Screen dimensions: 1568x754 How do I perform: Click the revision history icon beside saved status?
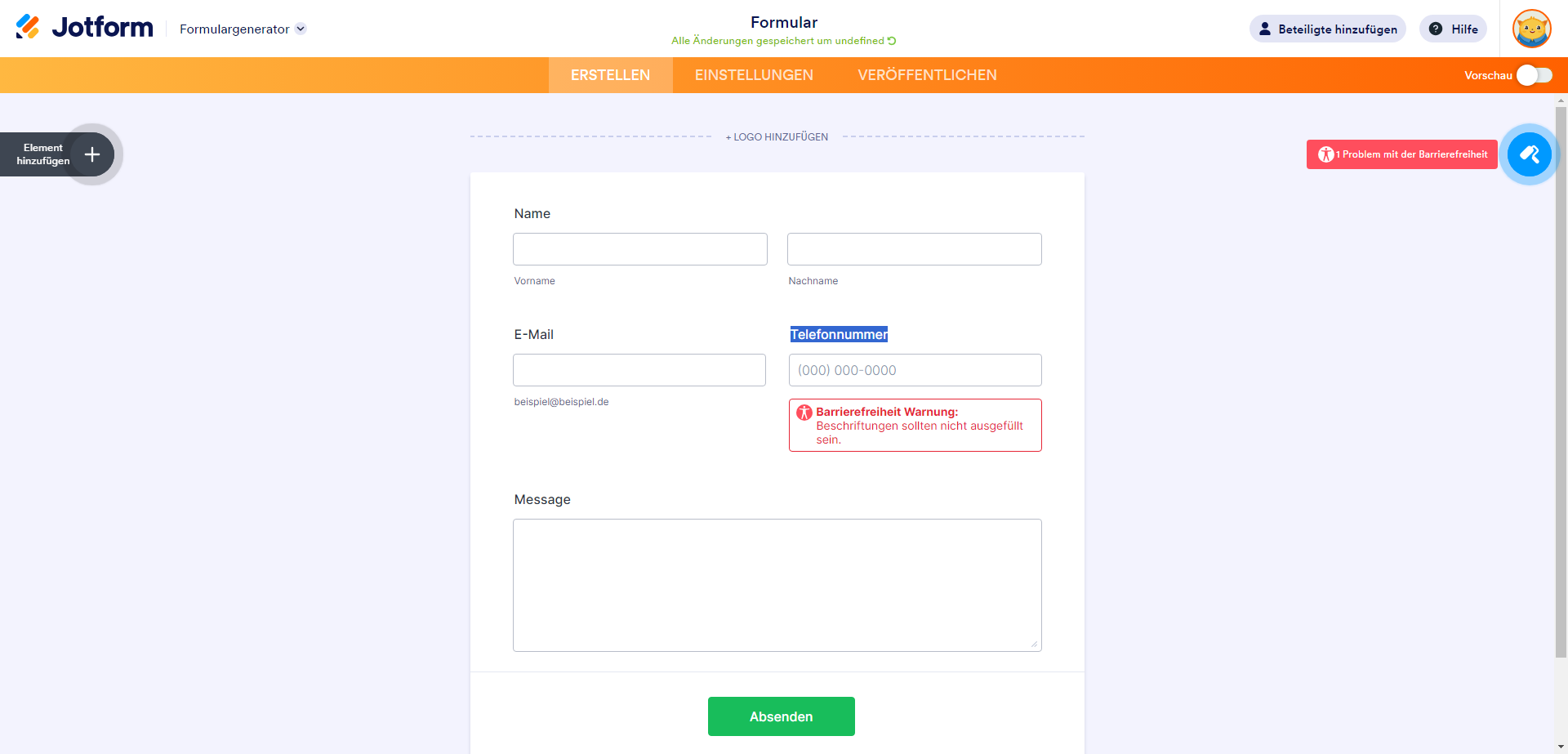892,41
